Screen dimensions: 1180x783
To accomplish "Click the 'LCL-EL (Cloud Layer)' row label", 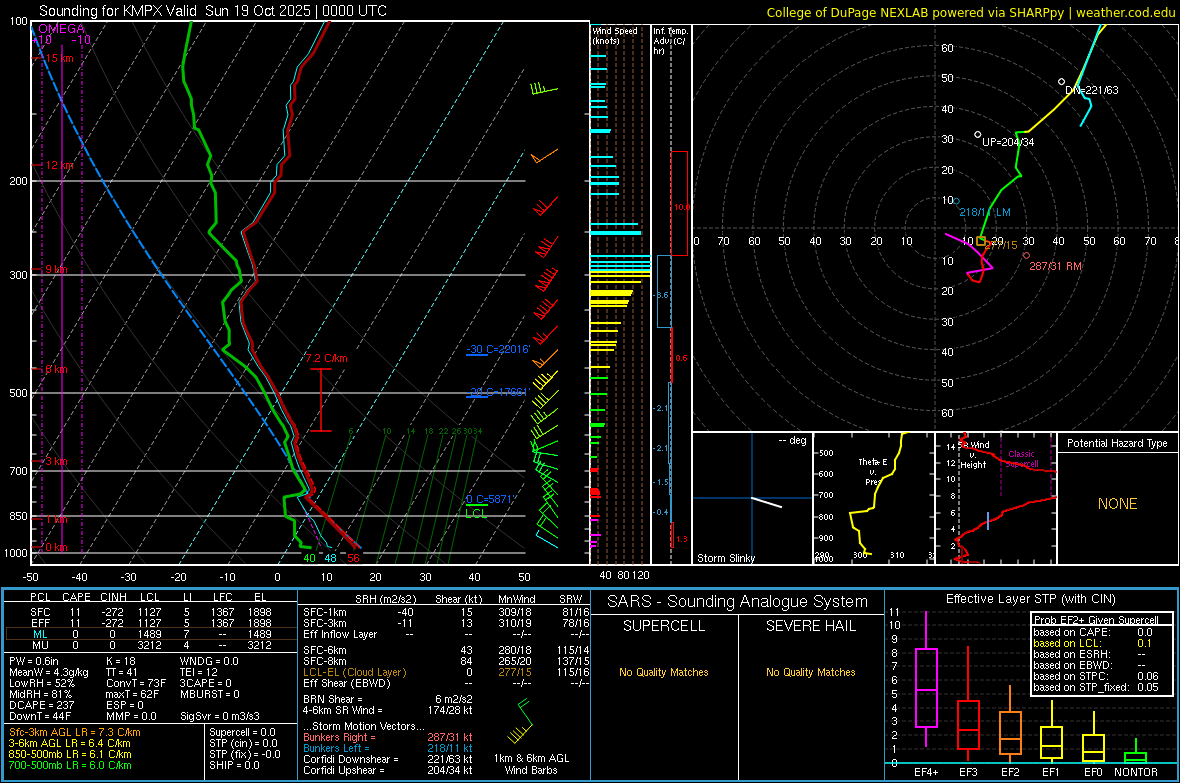I will [x=354, y=672].
